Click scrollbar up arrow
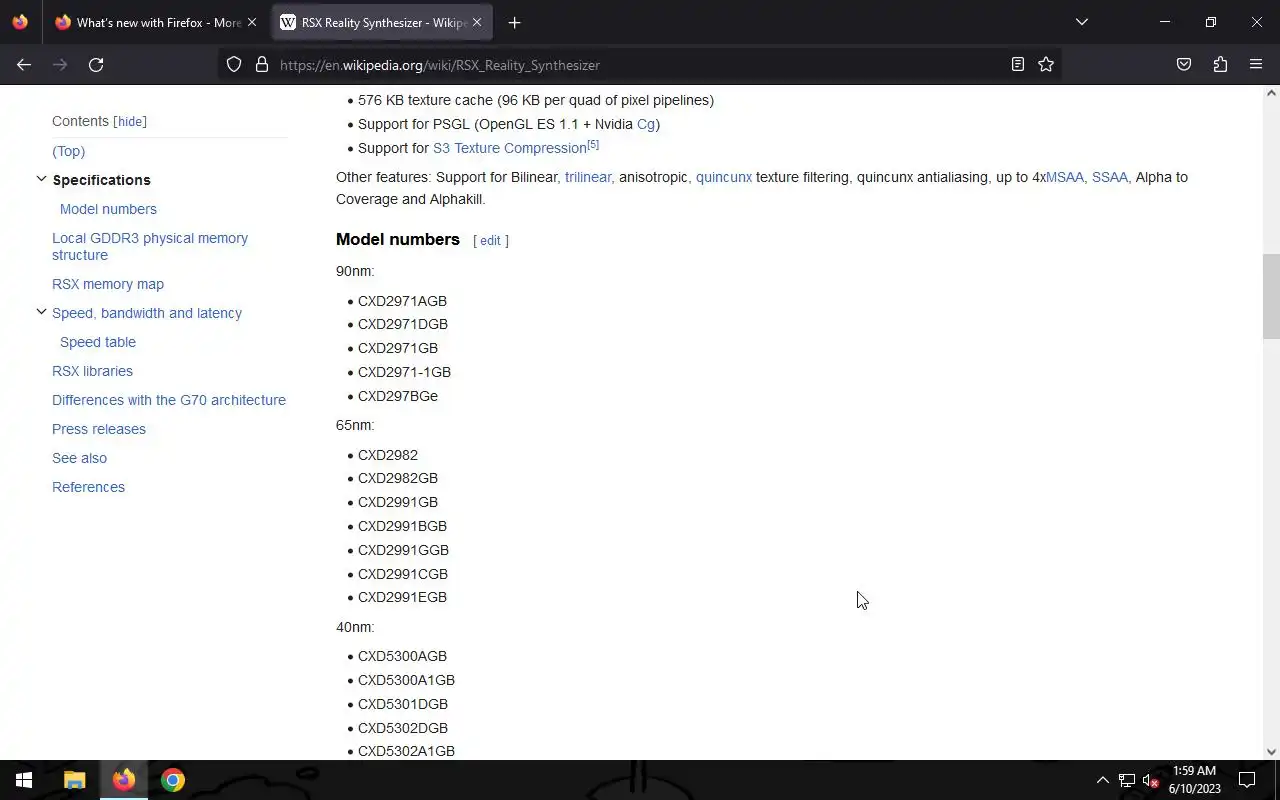Image resolution: width=1280 pixels, height=800 pixels. tap(1271, 93)
